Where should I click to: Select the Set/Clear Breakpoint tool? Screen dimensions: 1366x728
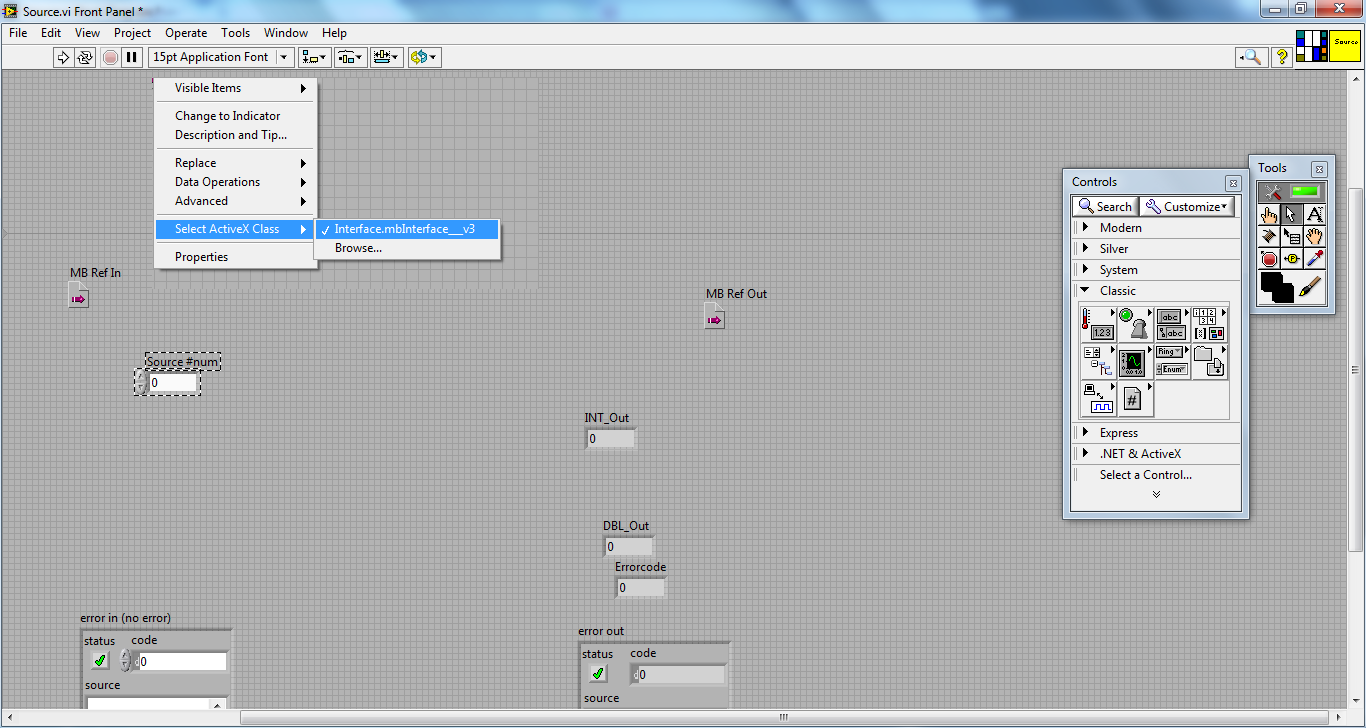coord(1269,259)
